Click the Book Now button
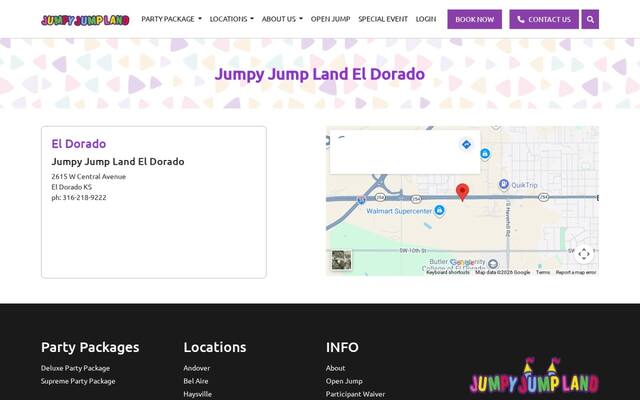 (x=474, y=19)
